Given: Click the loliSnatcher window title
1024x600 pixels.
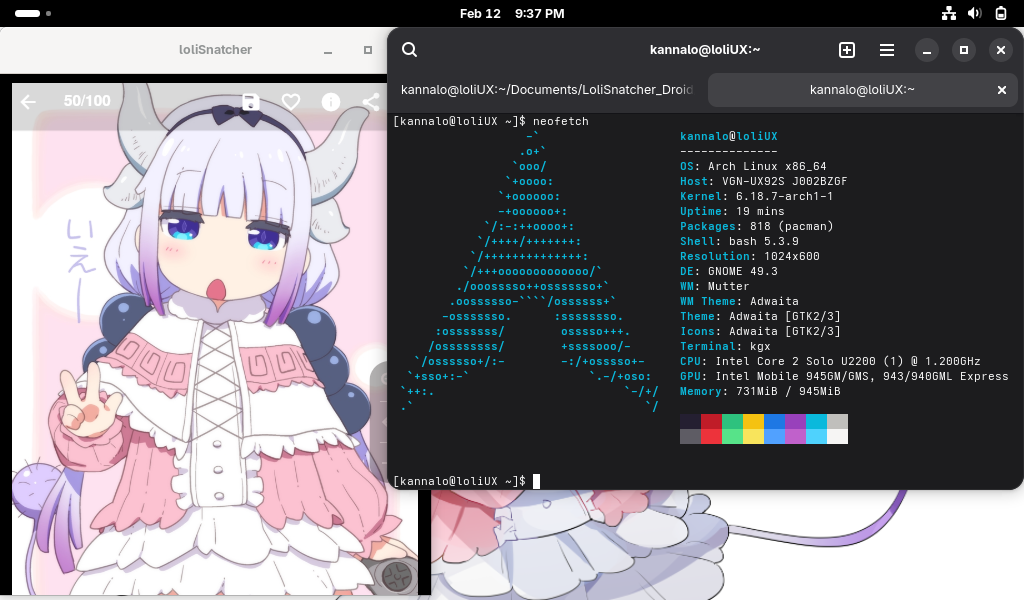Looking at the screenshot, I should coord(216,50).
